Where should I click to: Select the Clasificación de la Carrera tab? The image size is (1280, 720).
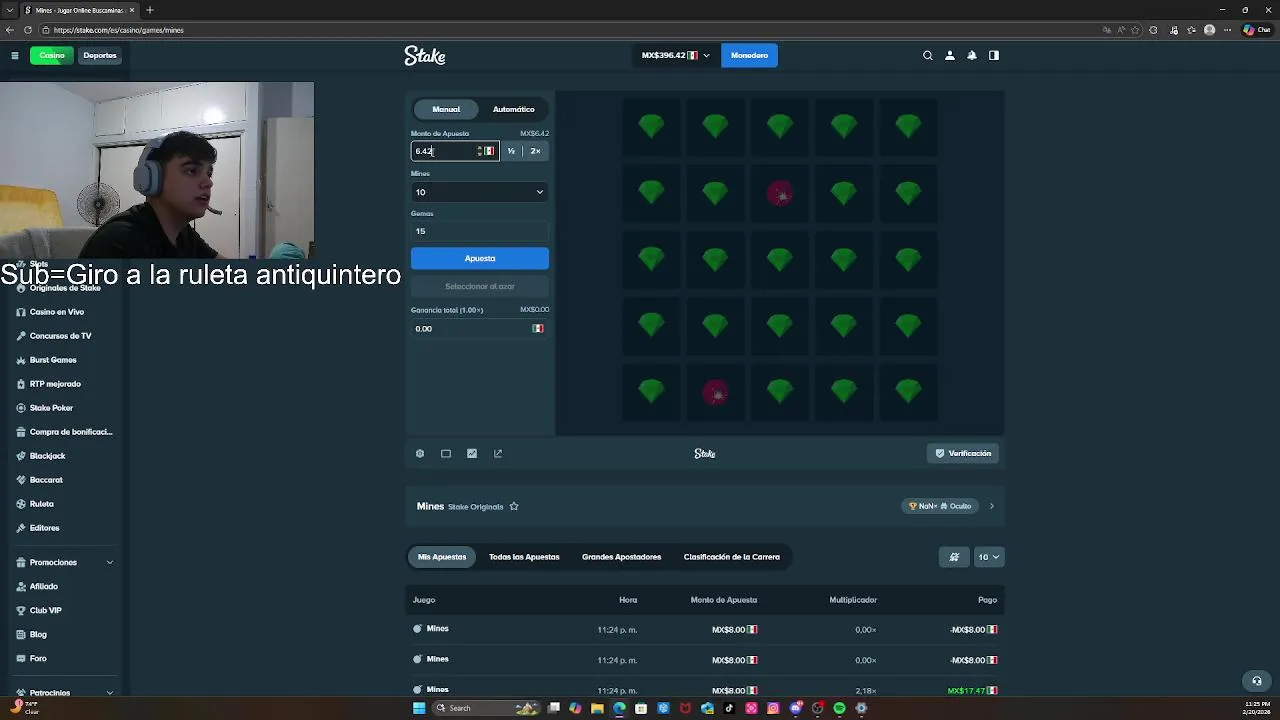[731, 557]
